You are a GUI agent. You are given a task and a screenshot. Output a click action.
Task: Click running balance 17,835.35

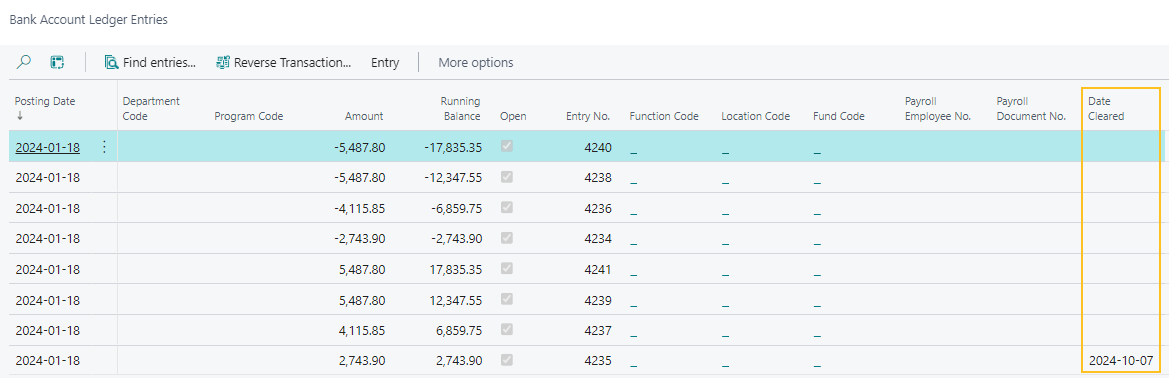click(x=455, y=269)
